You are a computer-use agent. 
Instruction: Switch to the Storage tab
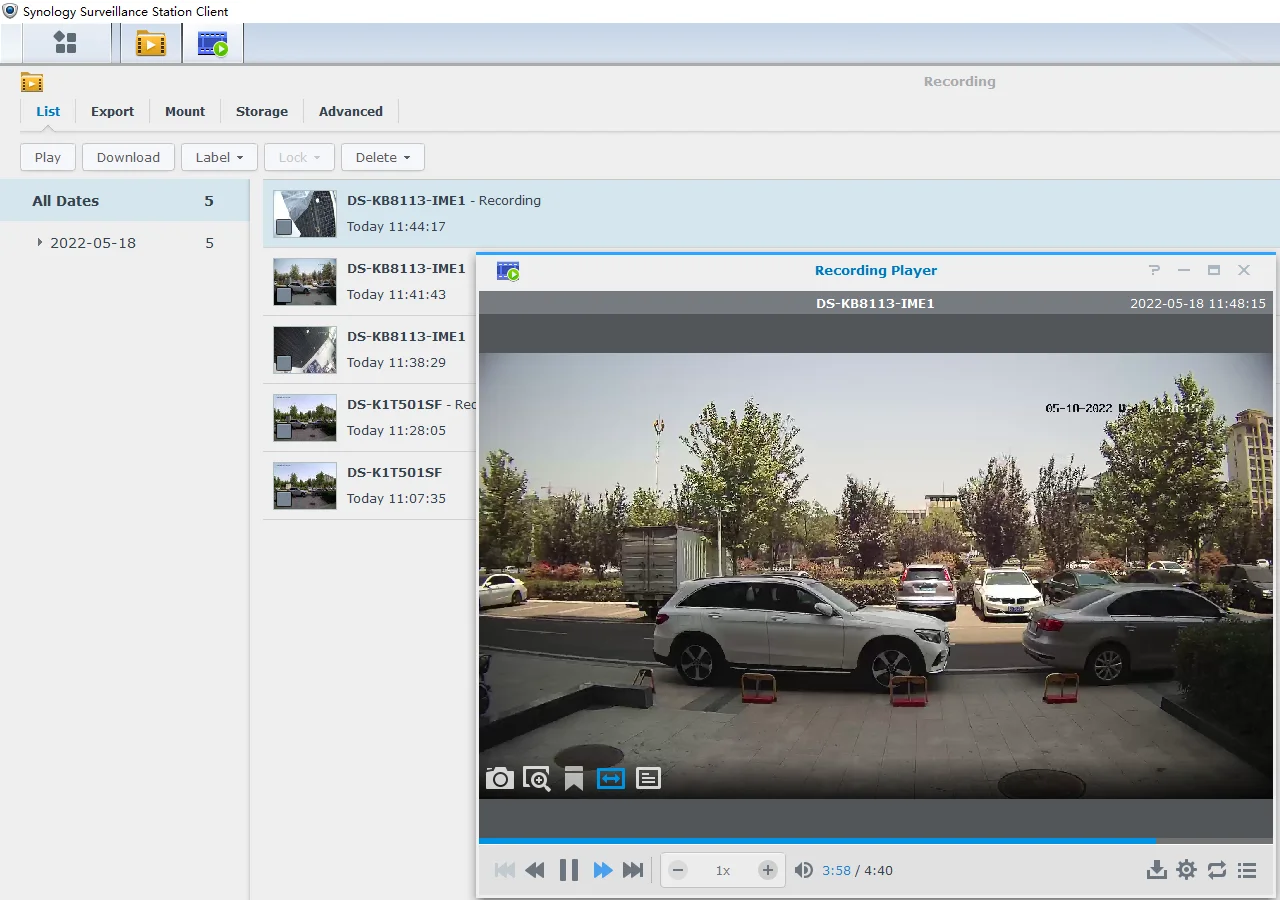click(262, 111)
